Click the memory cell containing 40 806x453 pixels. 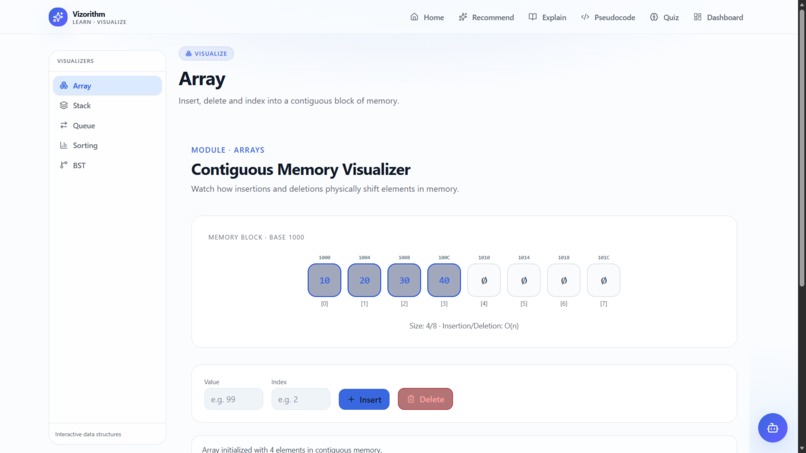(444, 280)
